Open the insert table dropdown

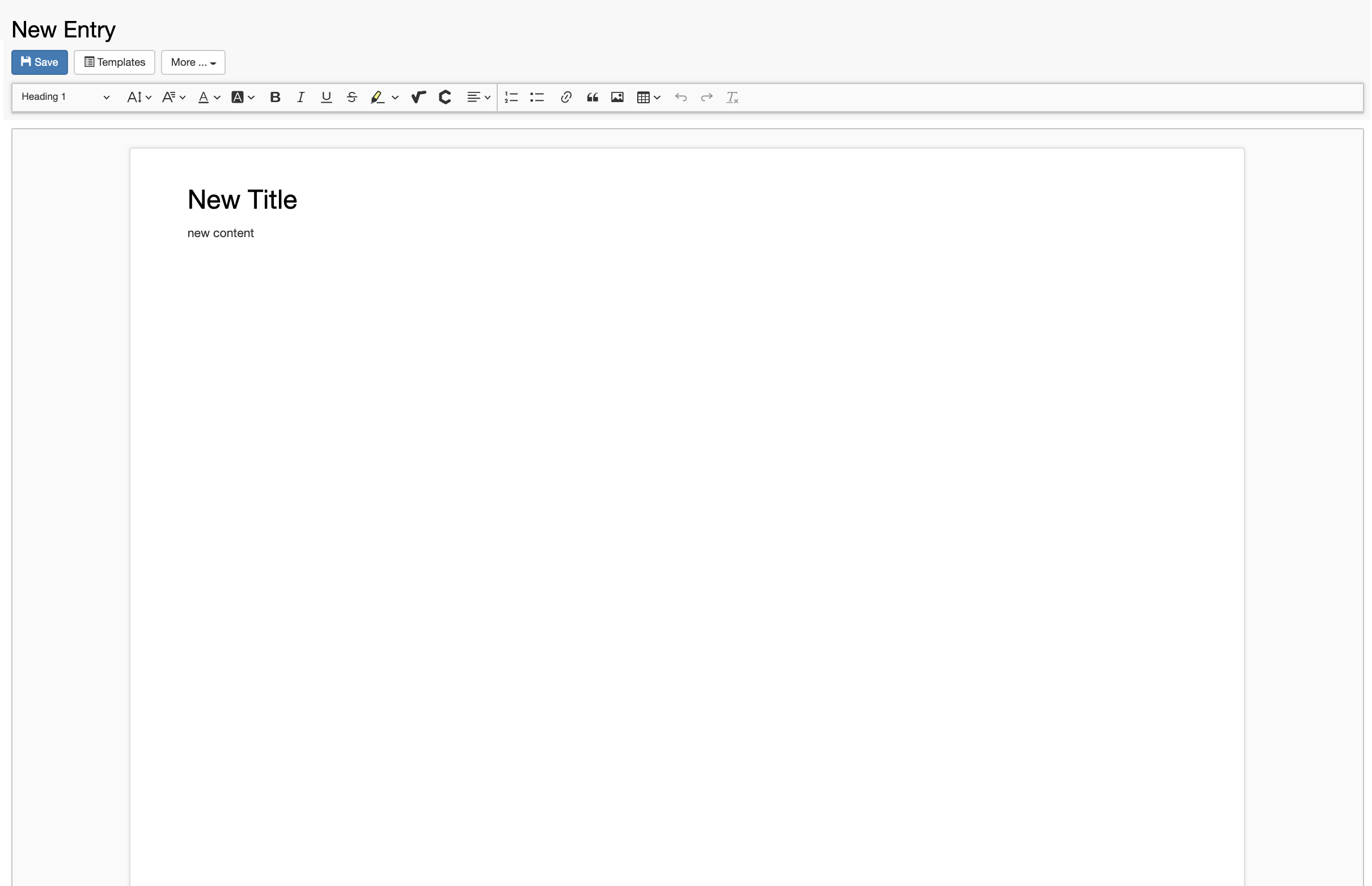click(649, 97)
